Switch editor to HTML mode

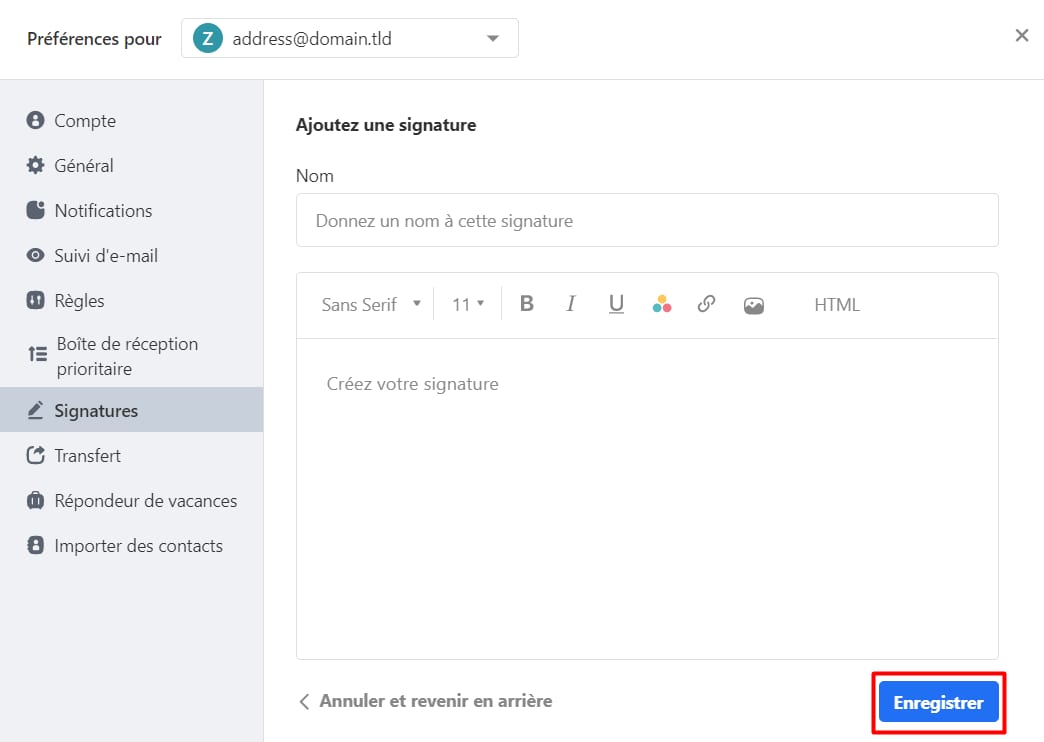click(x=836, y=305)
